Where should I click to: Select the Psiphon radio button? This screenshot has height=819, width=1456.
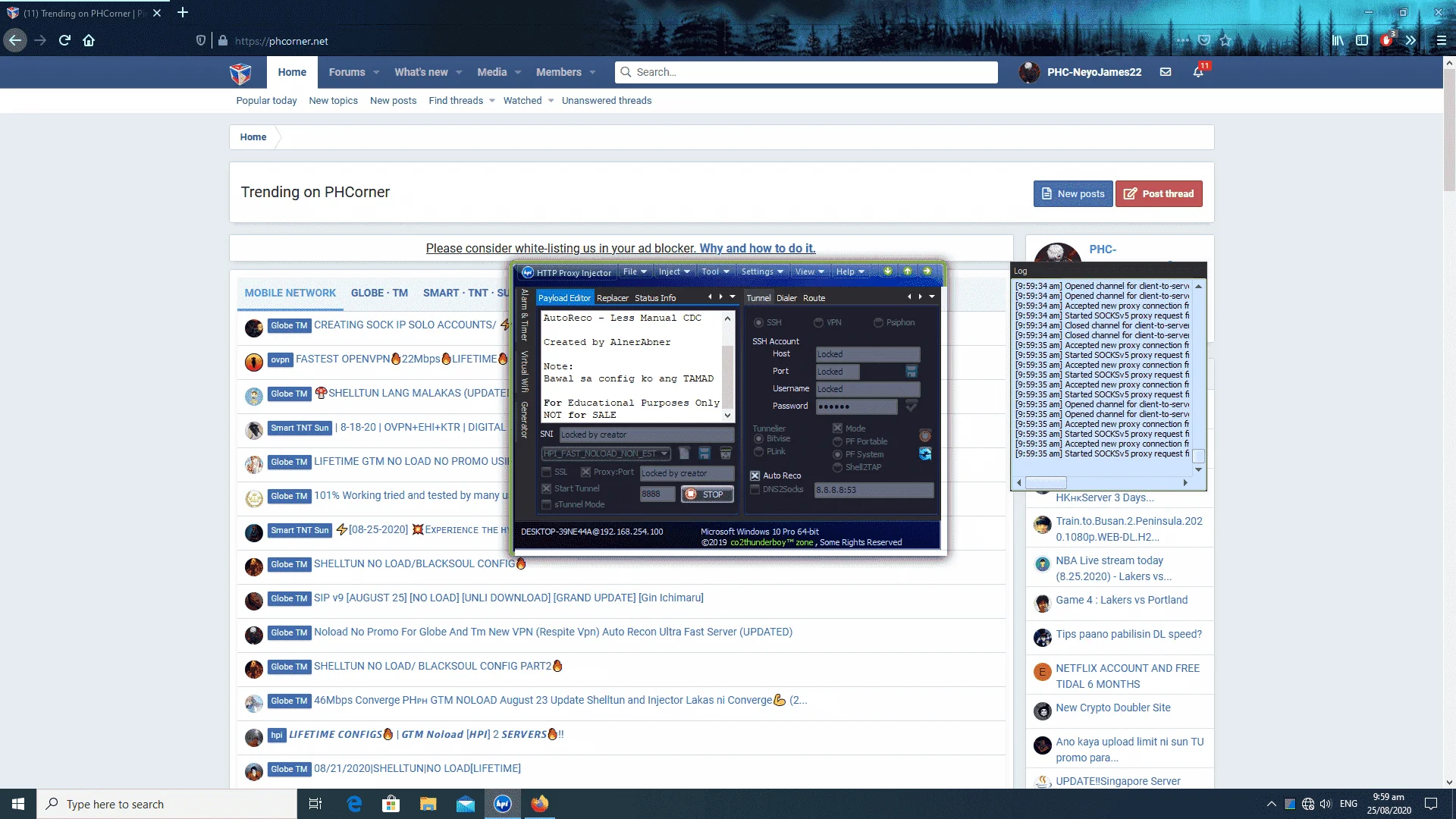click(x=878, y=322)
